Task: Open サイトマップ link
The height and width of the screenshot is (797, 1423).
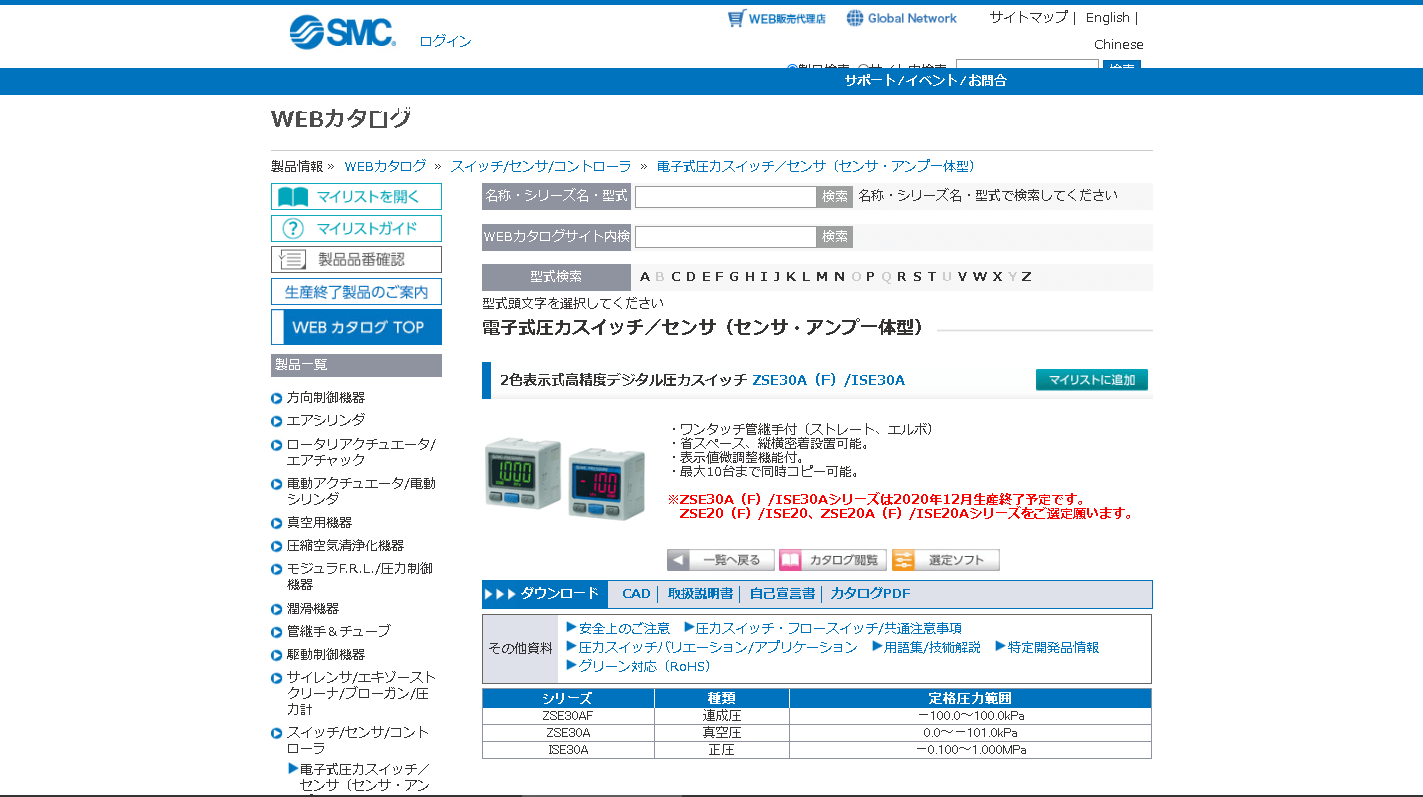Action: (x=1029, y=17)
